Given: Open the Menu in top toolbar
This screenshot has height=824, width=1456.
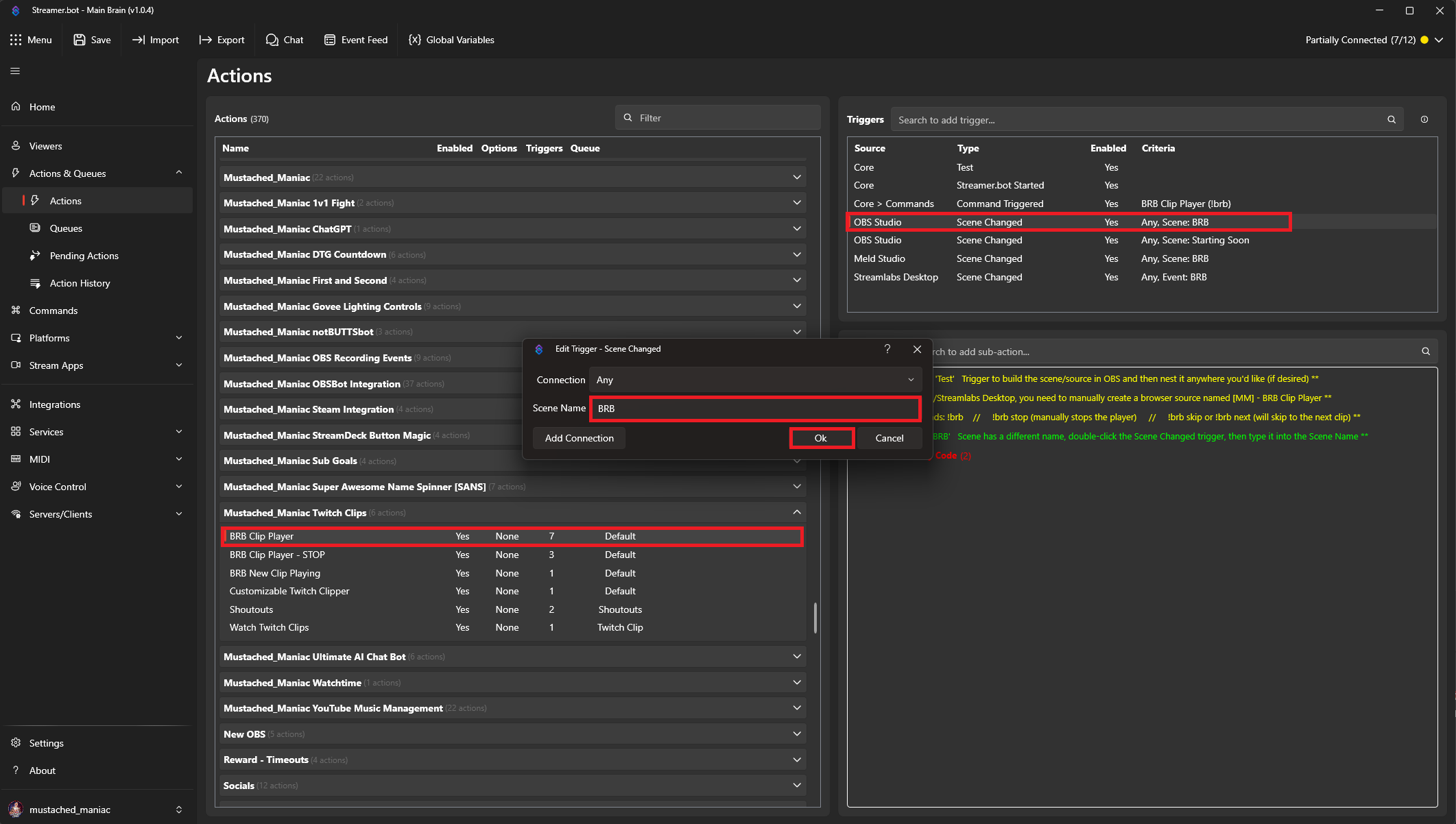Looking at the screenshot, I should click(x=31, y=40).
